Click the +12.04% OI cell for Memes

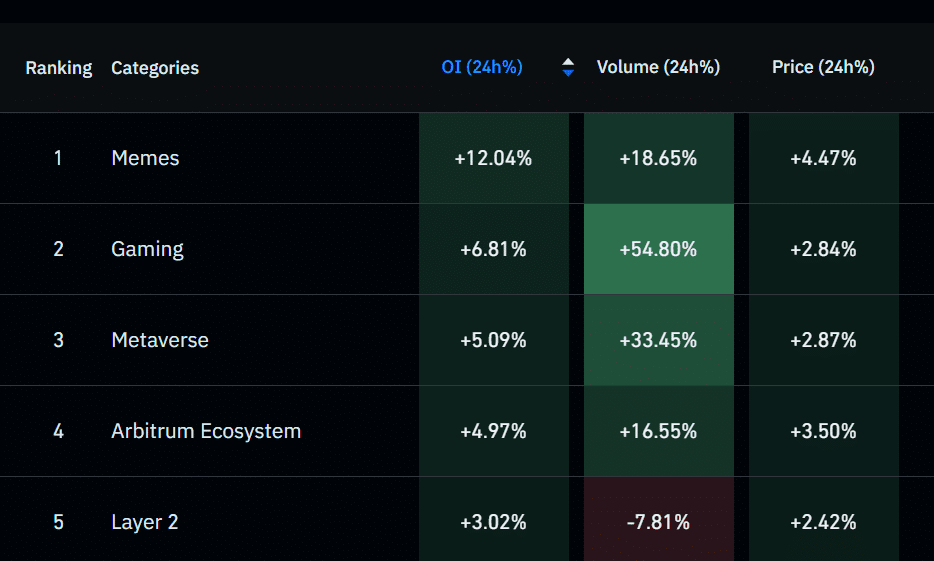pos(493,158)
